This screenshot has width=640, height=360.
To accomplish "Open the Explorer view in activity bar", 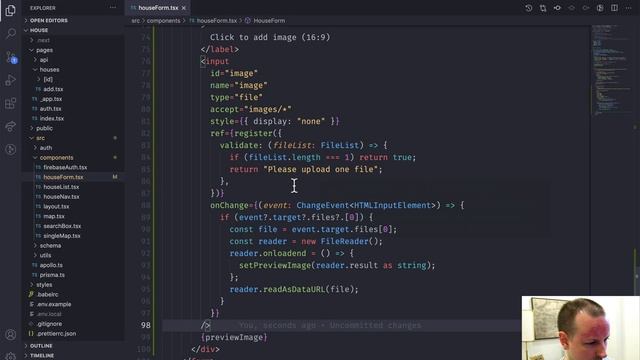I will [11, 10].
